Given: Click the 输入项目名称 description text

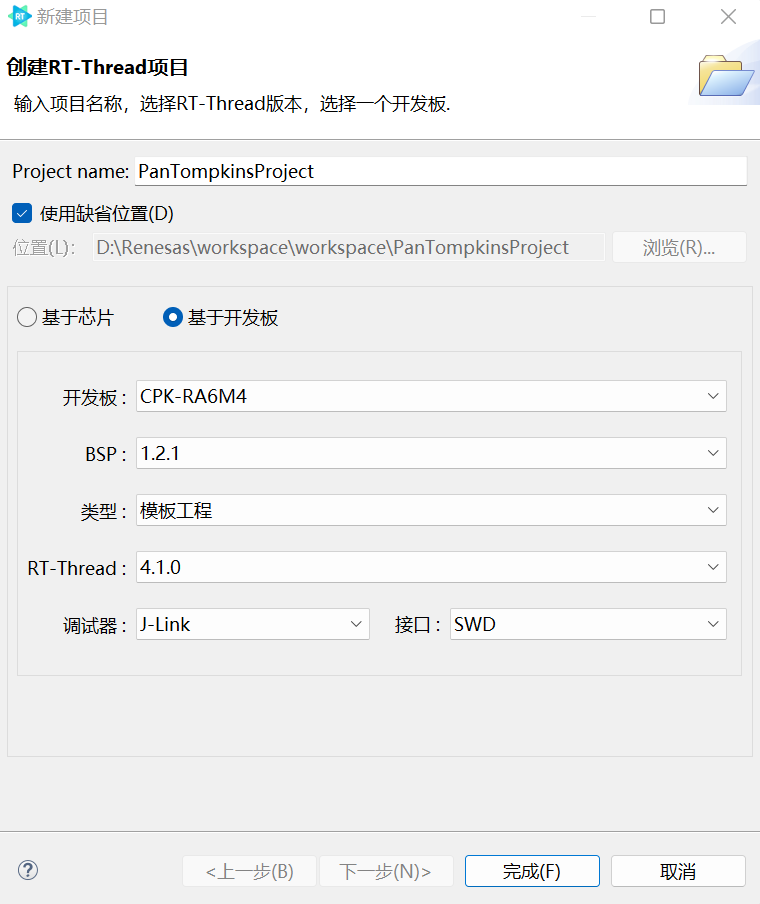Looking at the screenshot, I should (x=232, y=104).
